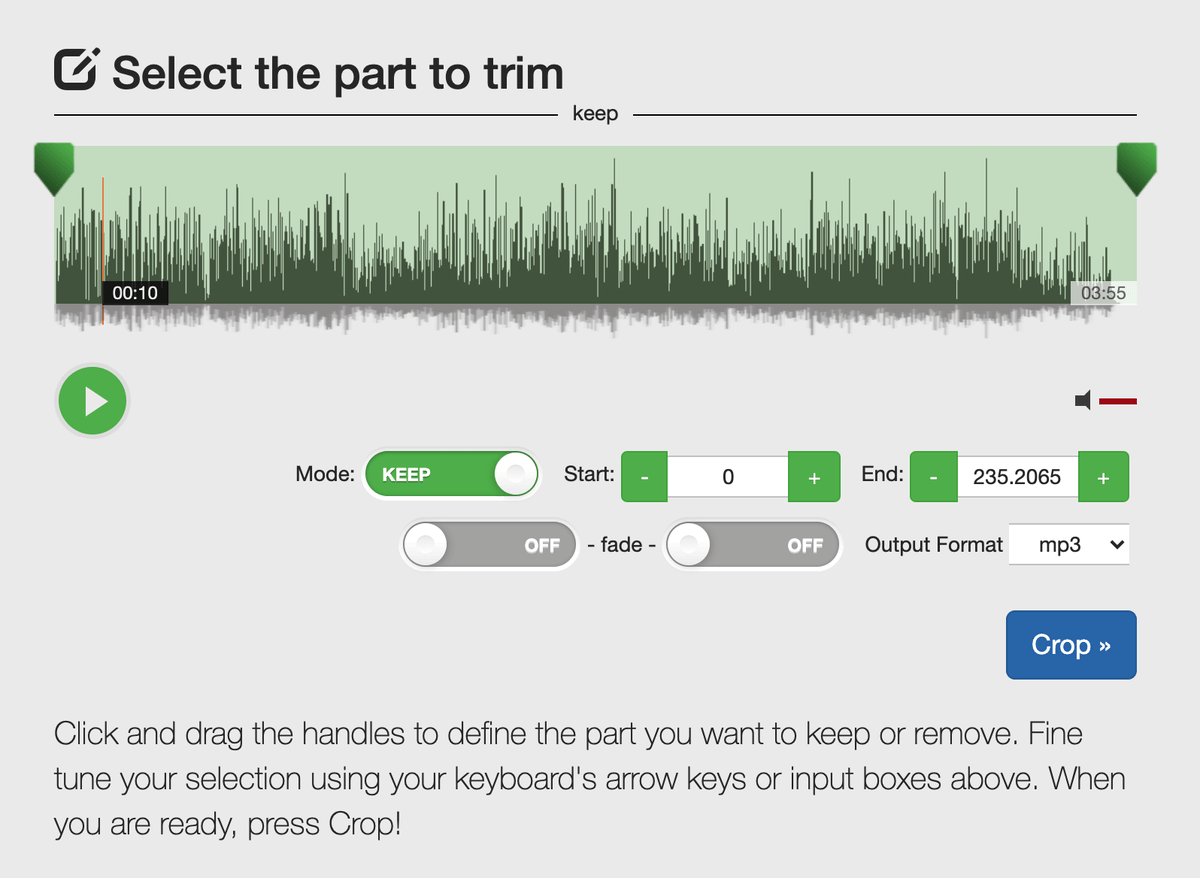Click the red volume level bar

[1118, 401]
